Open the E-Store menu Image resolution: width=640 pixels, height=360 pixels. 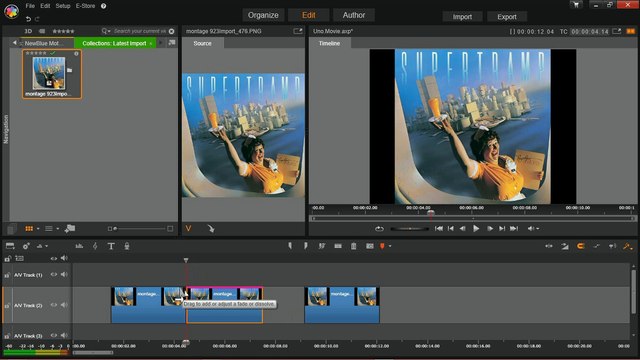pos(85,6)
